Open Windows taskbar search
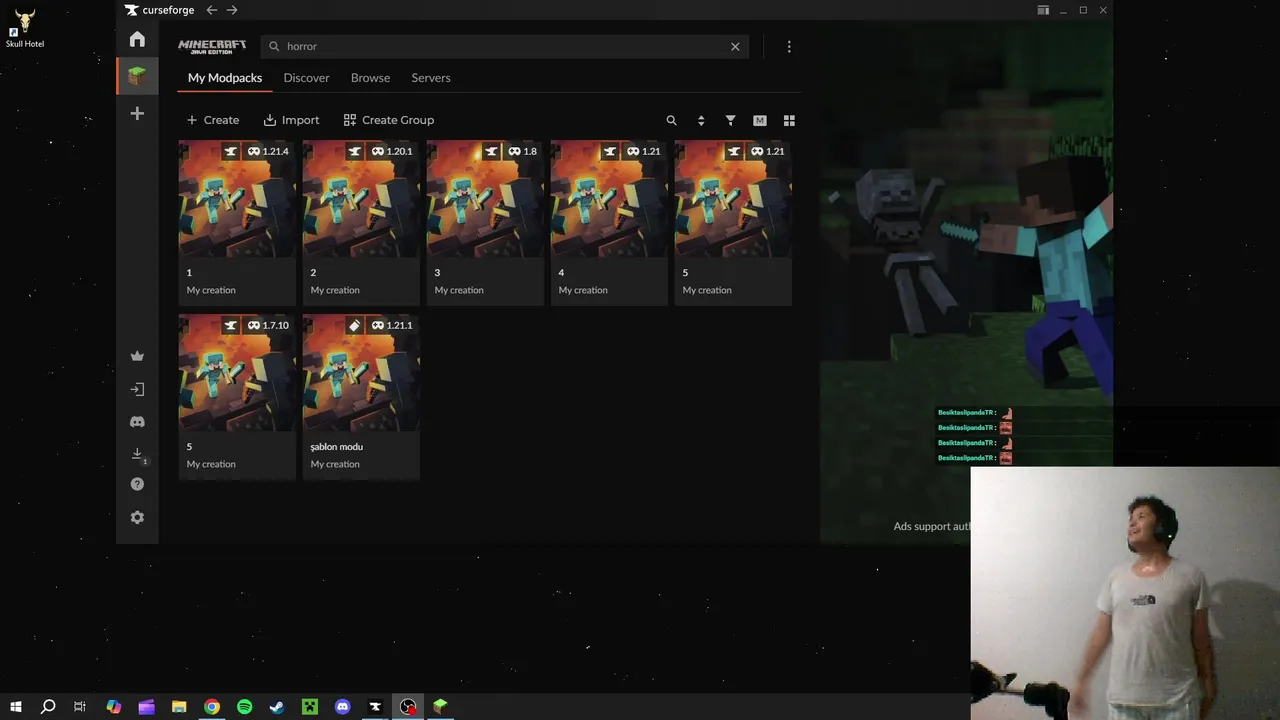1280x720 pixels. tap(48, 707)
